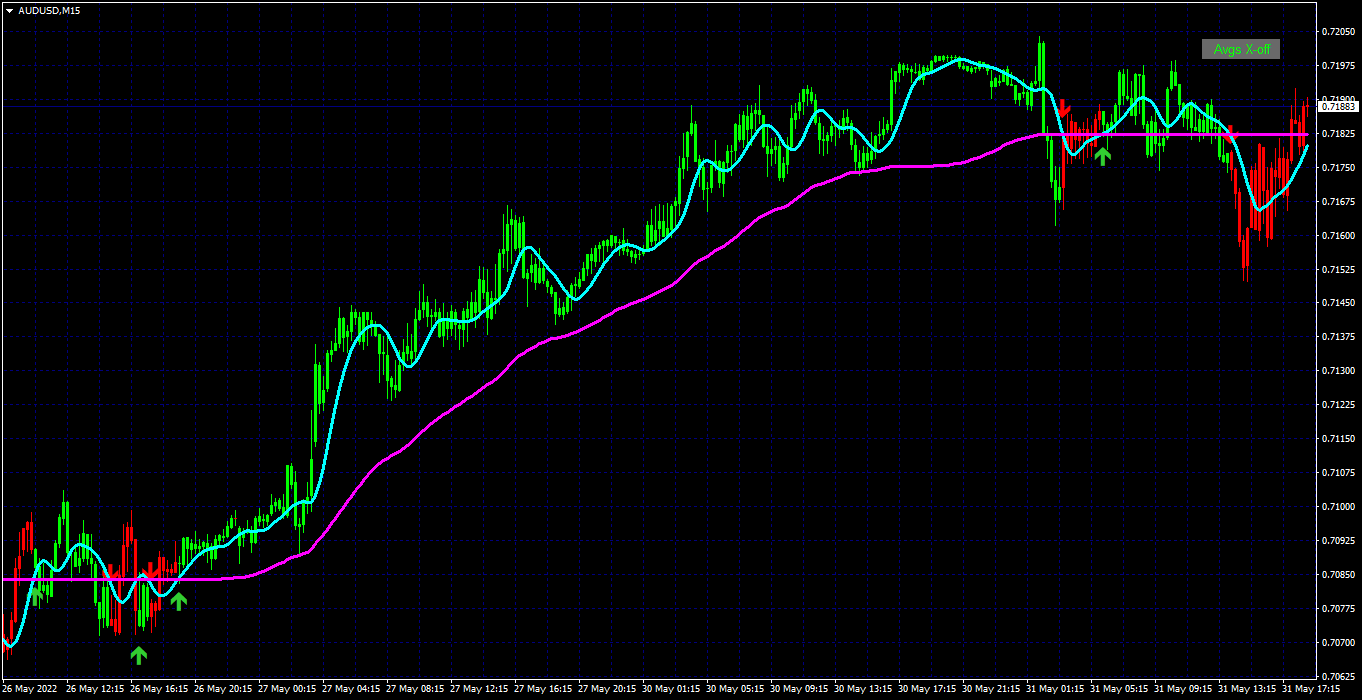Click the 0.71300 price axis label
The width and height of the screenshot is (1362, 700).
(x=1338, y=371)
